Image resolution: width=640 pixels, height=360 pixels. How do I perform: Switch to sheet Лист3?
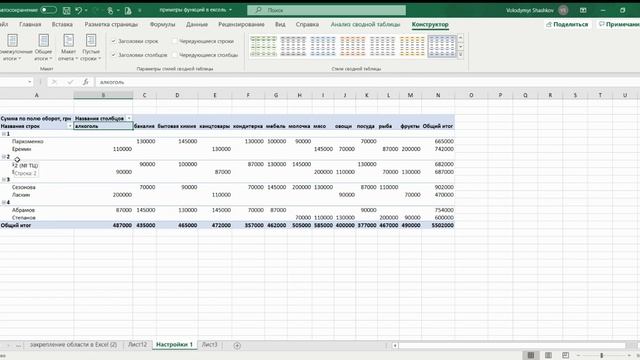tap(209, 345)
